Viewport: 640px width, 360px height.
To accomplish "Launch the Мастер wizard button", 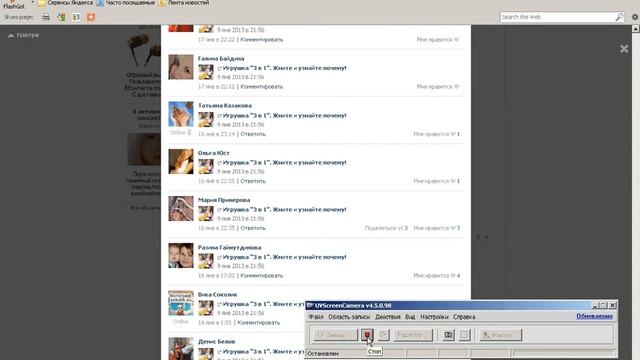I will click(500, 335).
